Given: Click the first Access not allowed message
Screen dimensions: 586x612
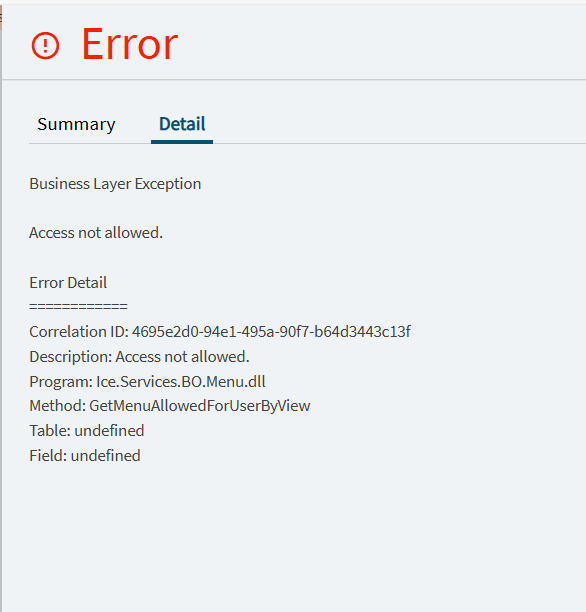Looking at the screenshot, I should [96, 233].
